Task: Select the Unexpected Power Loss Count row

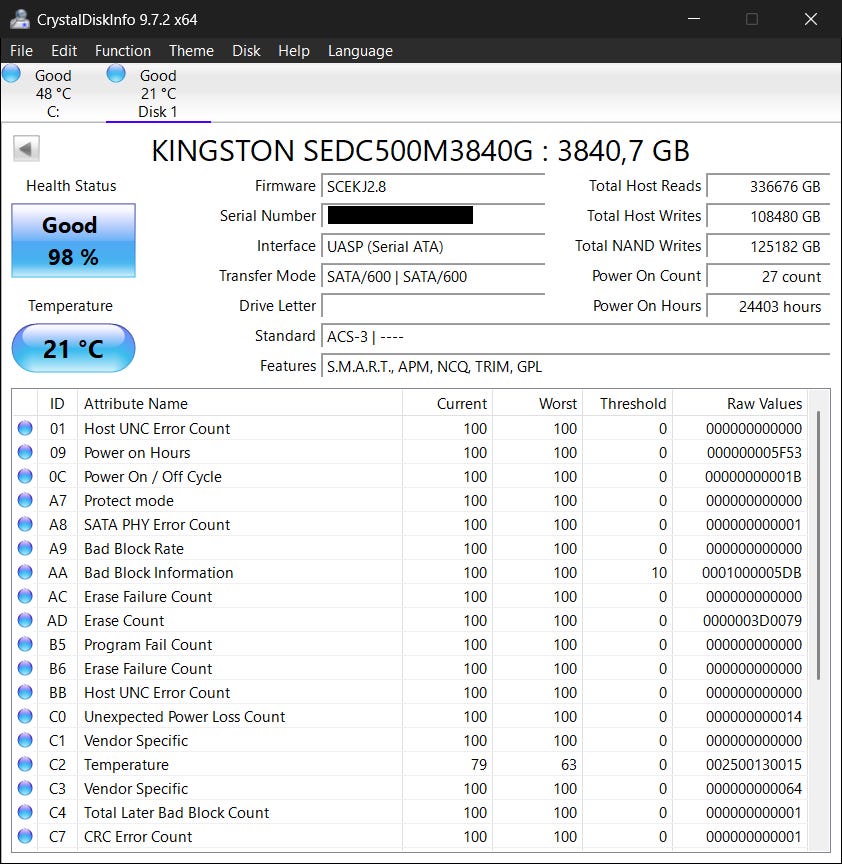Action: click(185, 717)
